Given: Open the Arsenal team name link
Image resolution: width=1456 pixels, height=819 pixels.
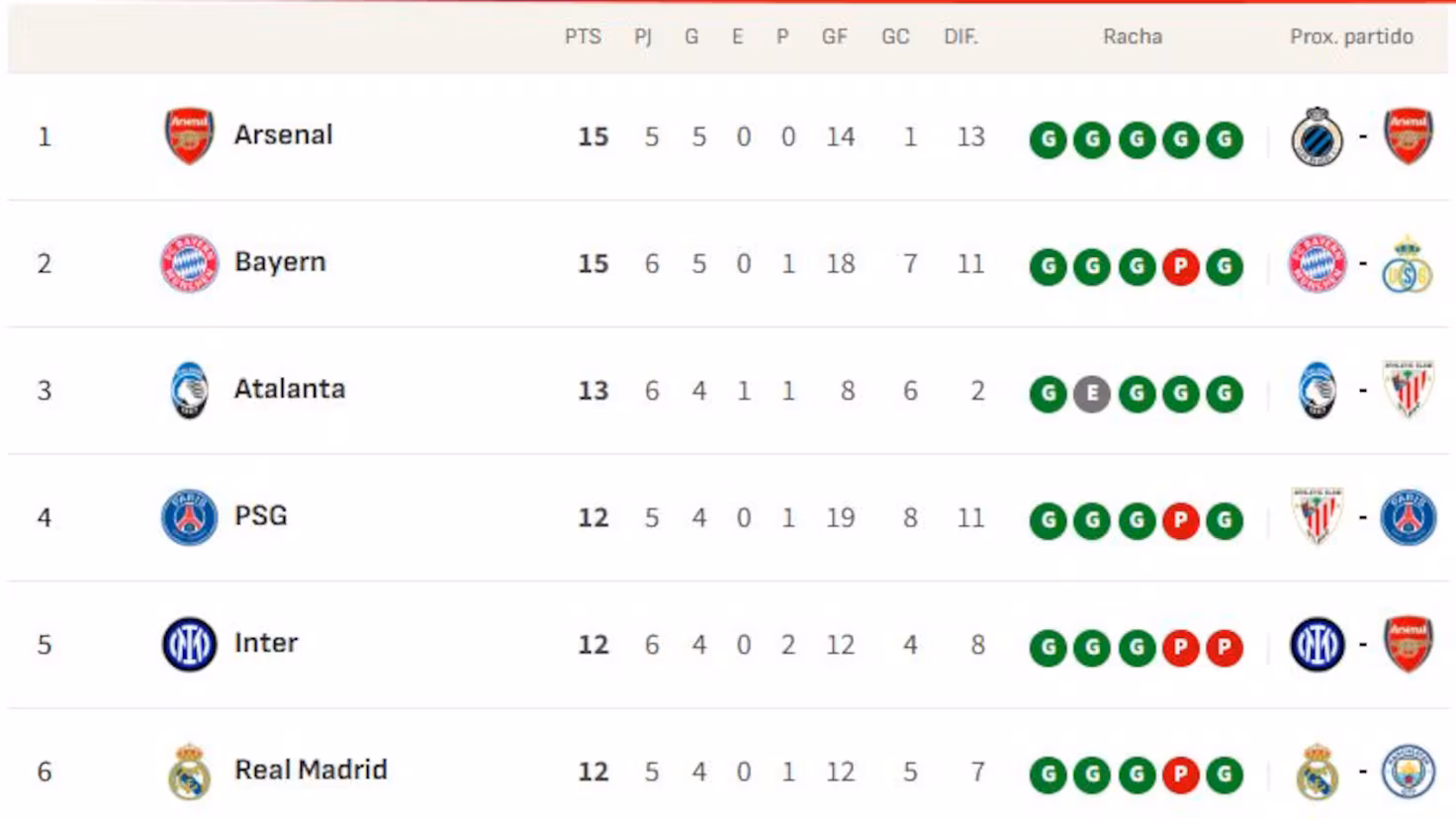Looking at the screenshot, I should point(283,135).
